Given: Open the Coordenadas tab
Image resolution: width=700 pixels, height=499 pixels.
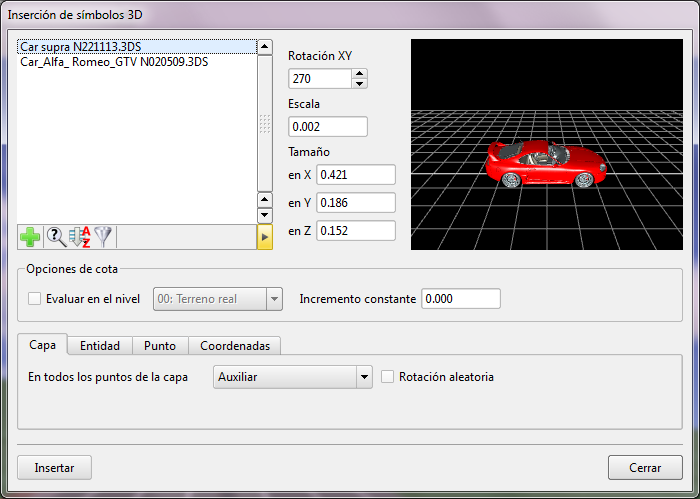Looking at the screenshot, I should click(235, 346).
